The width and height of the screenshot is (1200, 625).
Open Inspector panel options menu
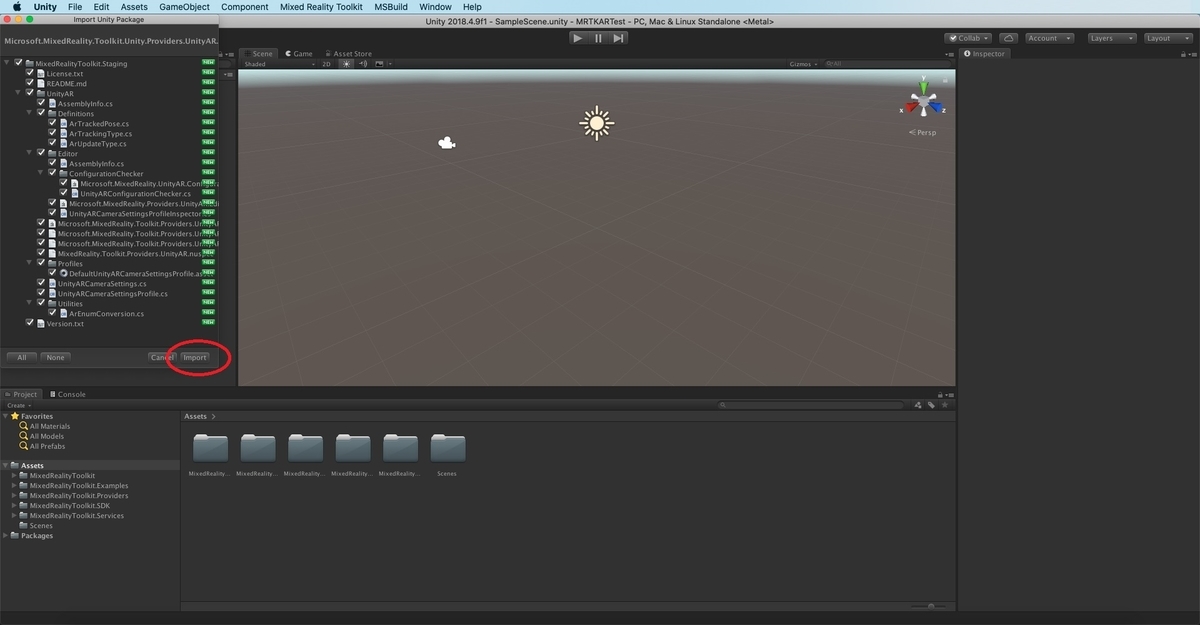[x=1191, y=54]
